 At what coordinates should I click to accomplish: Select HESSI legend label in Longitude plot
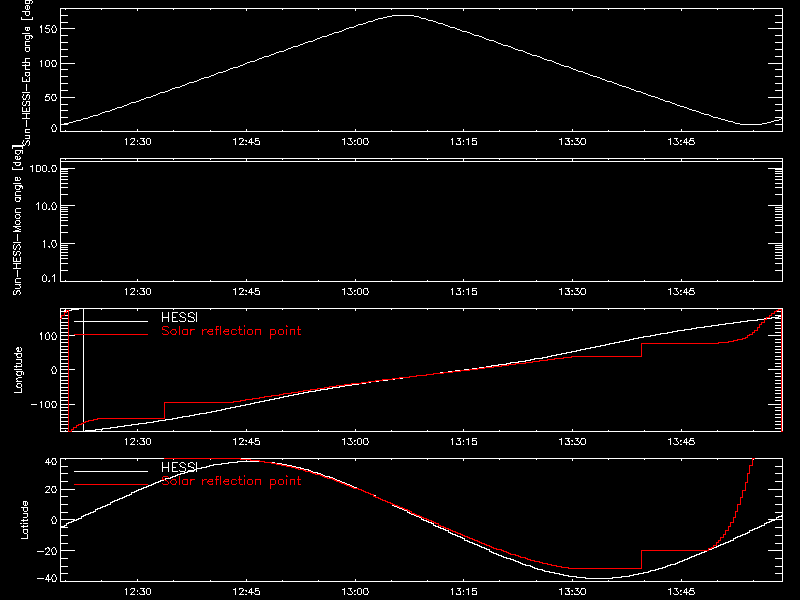(x=180, y=317)
